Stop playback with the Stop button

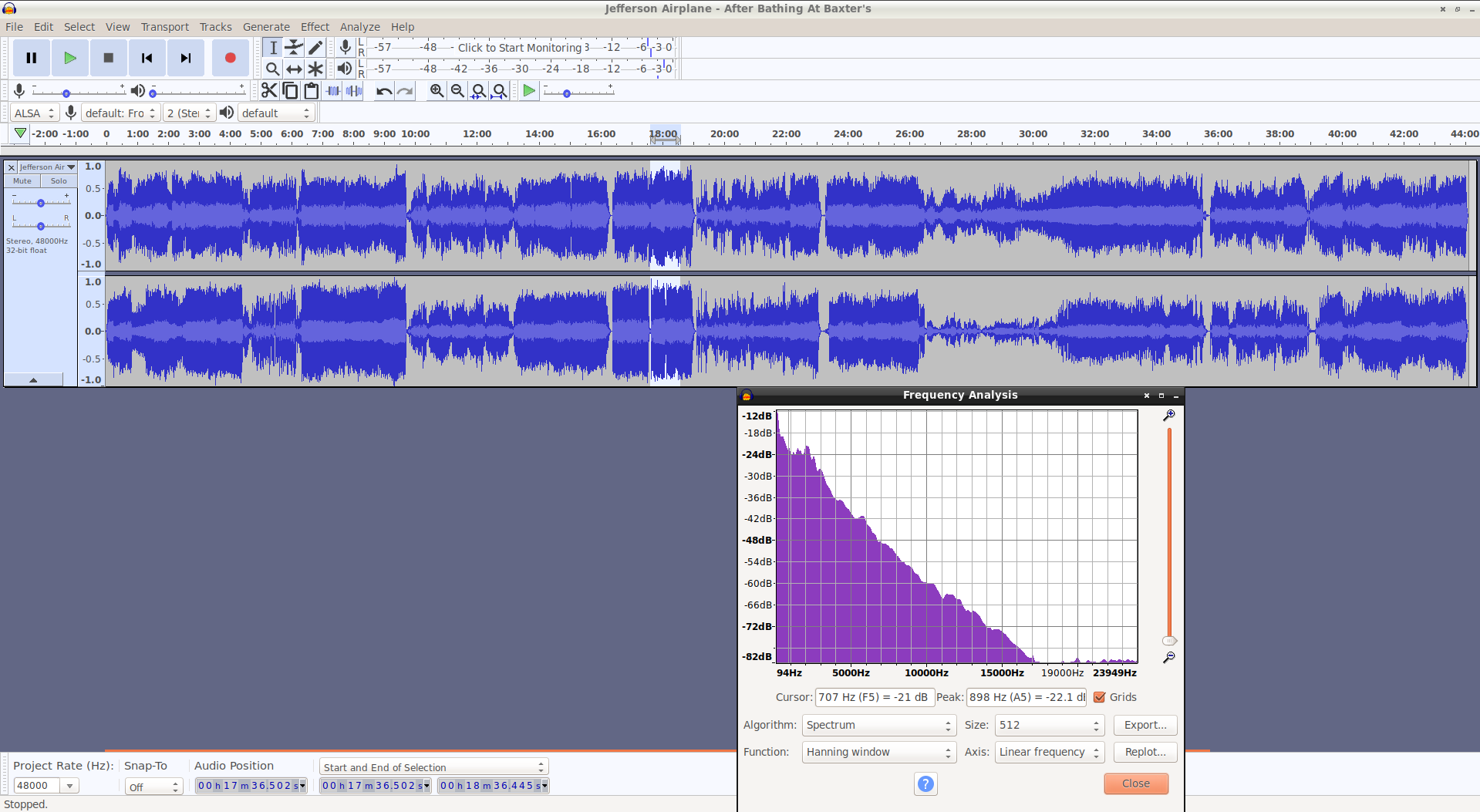pyautogui.click(x=109, y=58)
